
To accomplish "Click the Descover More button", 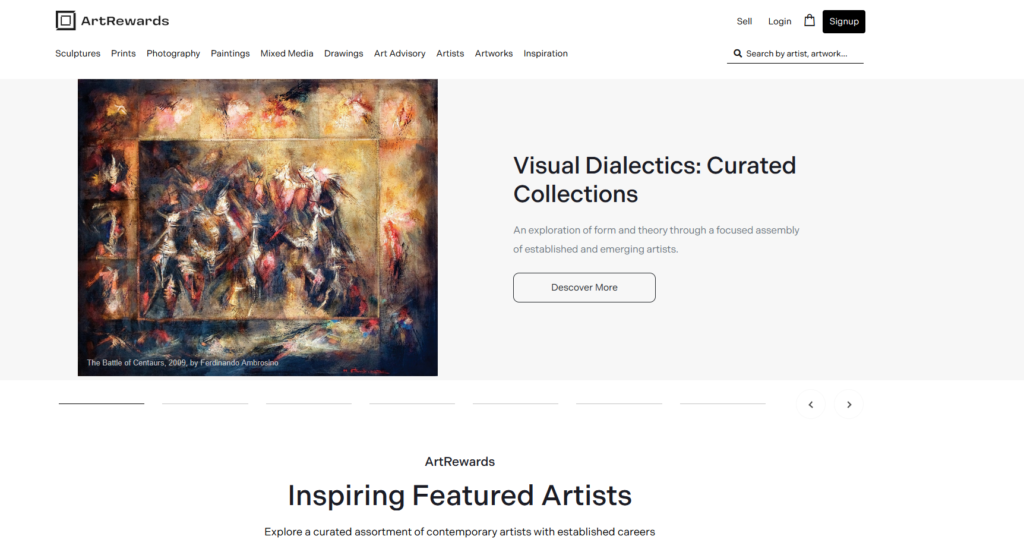I will point(584,287).
